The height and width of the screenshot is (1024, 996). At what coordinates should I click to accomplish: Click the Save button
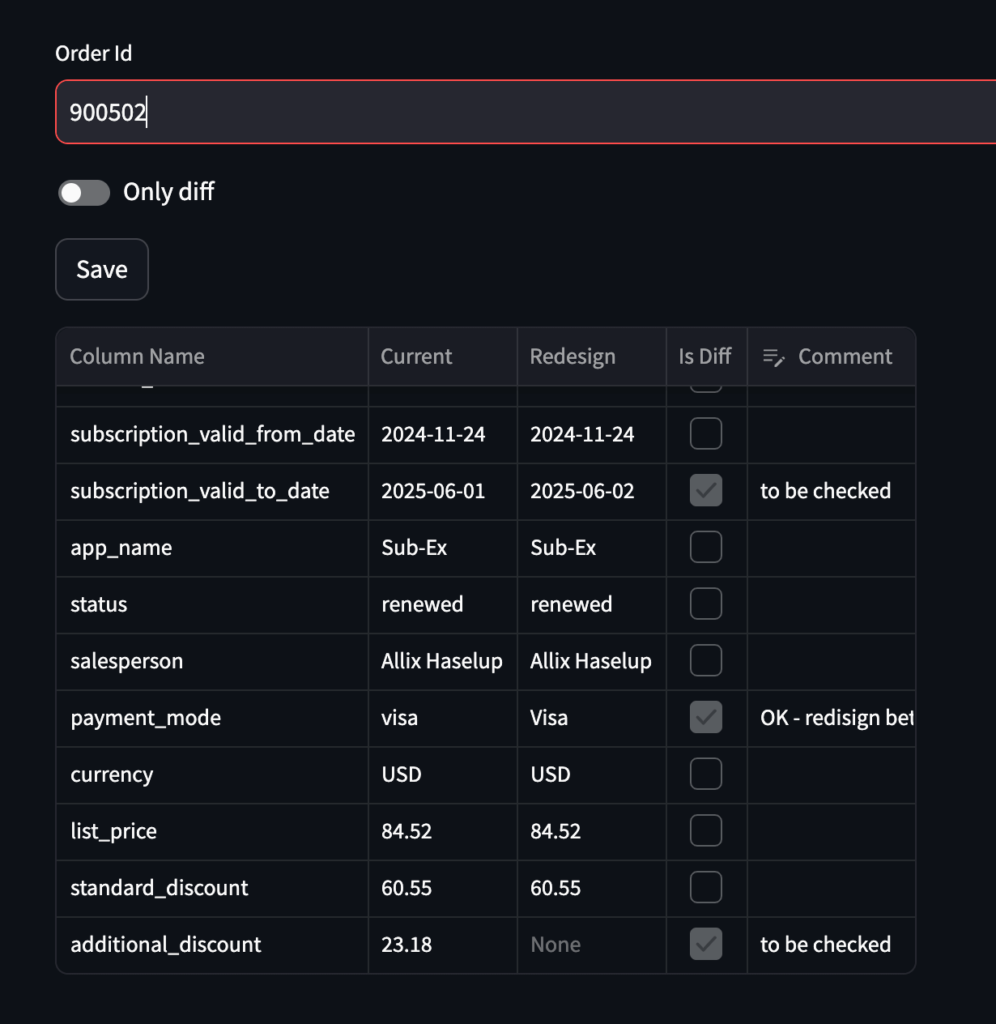[102, 269]
